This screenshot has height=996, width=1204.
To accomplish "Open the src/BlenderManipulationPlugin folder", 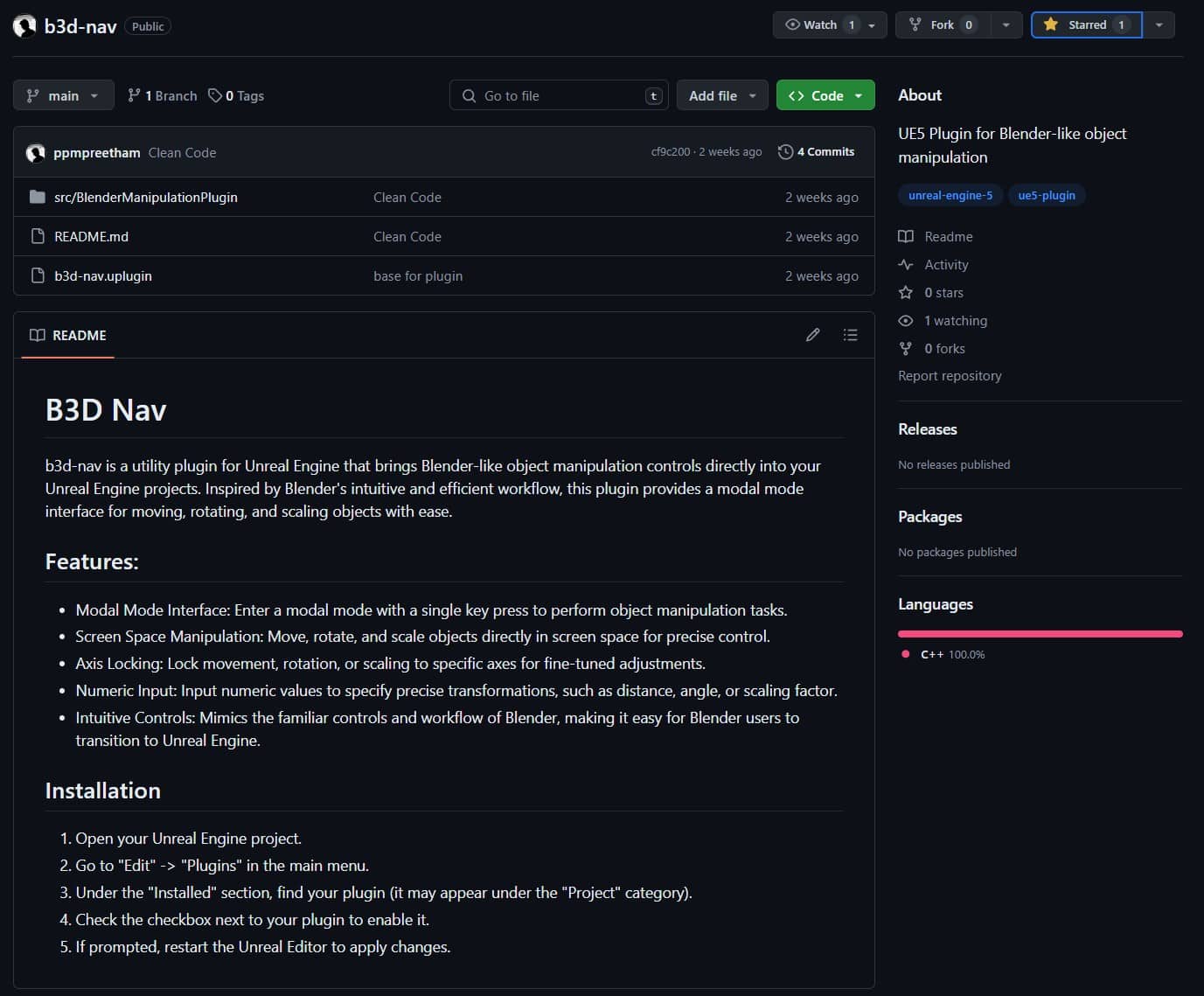I will pos(146,197).
